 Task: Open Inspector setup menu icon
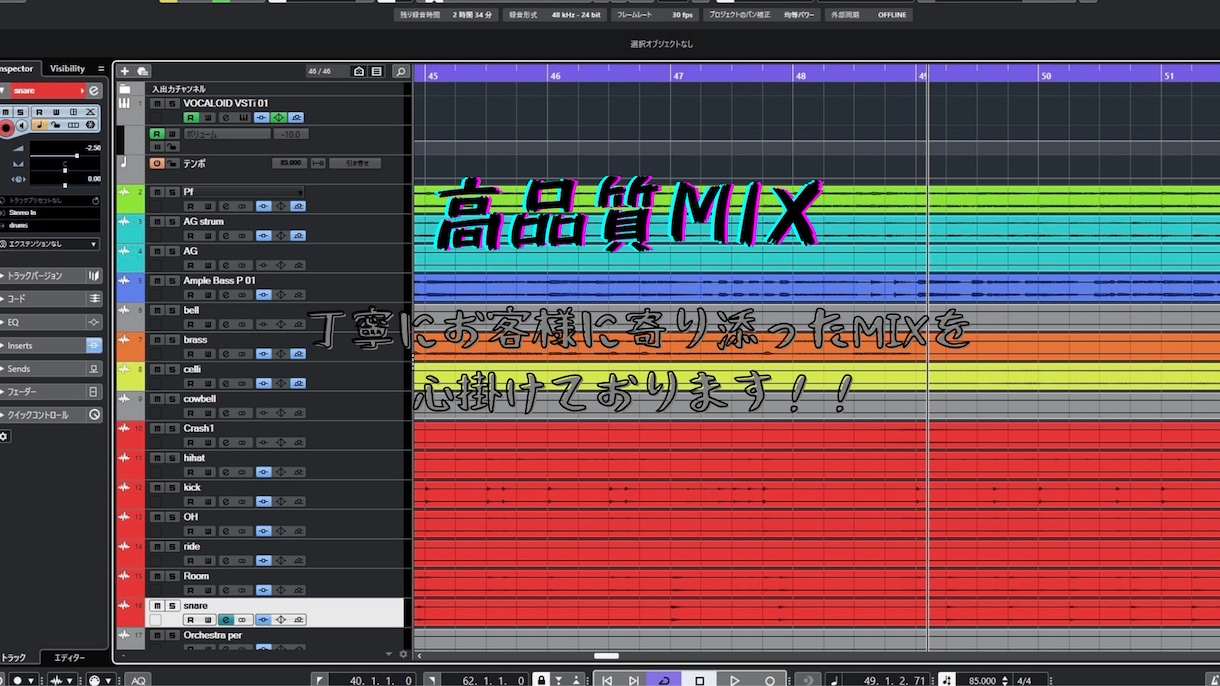tap(101, 68)
